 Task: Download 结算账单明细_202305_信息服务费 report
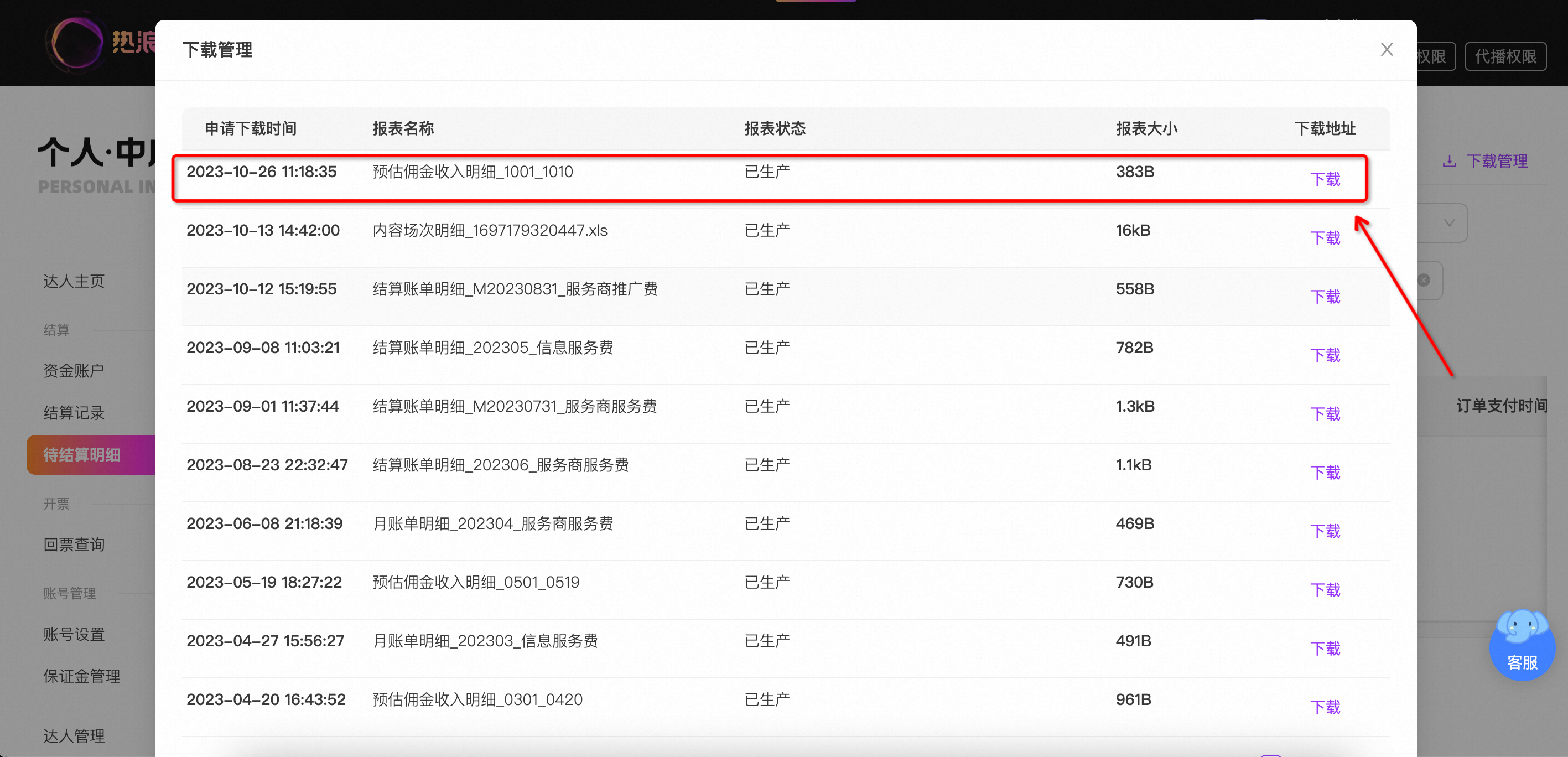click(x=1325, y=355)
